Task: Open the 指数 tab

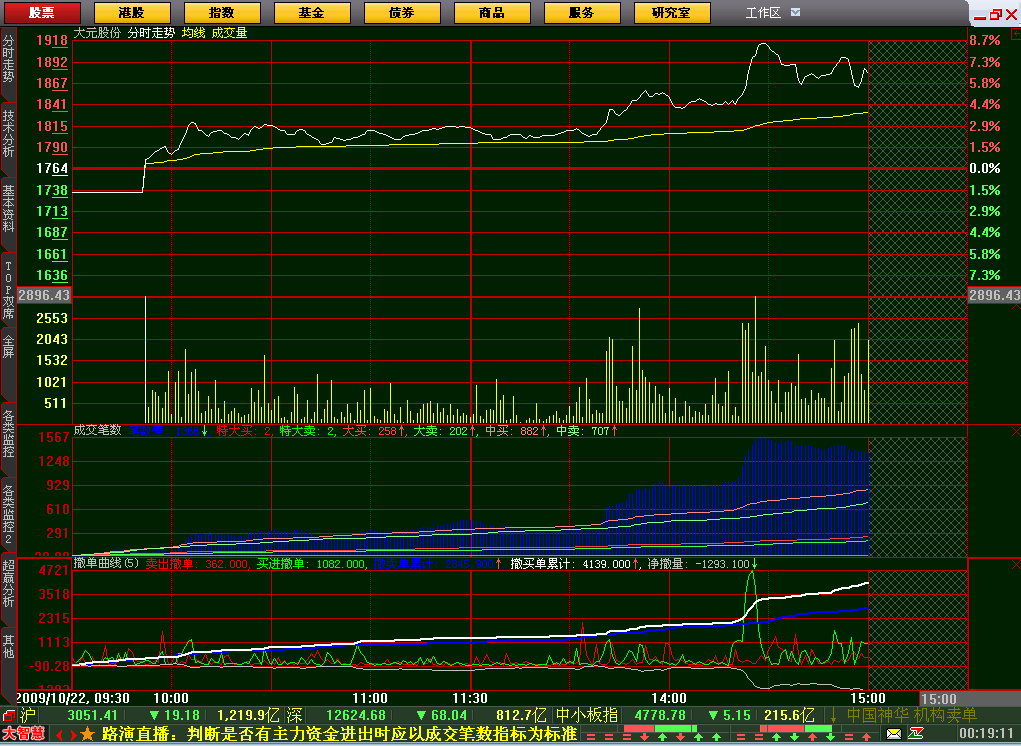Action: coord(222,13)
